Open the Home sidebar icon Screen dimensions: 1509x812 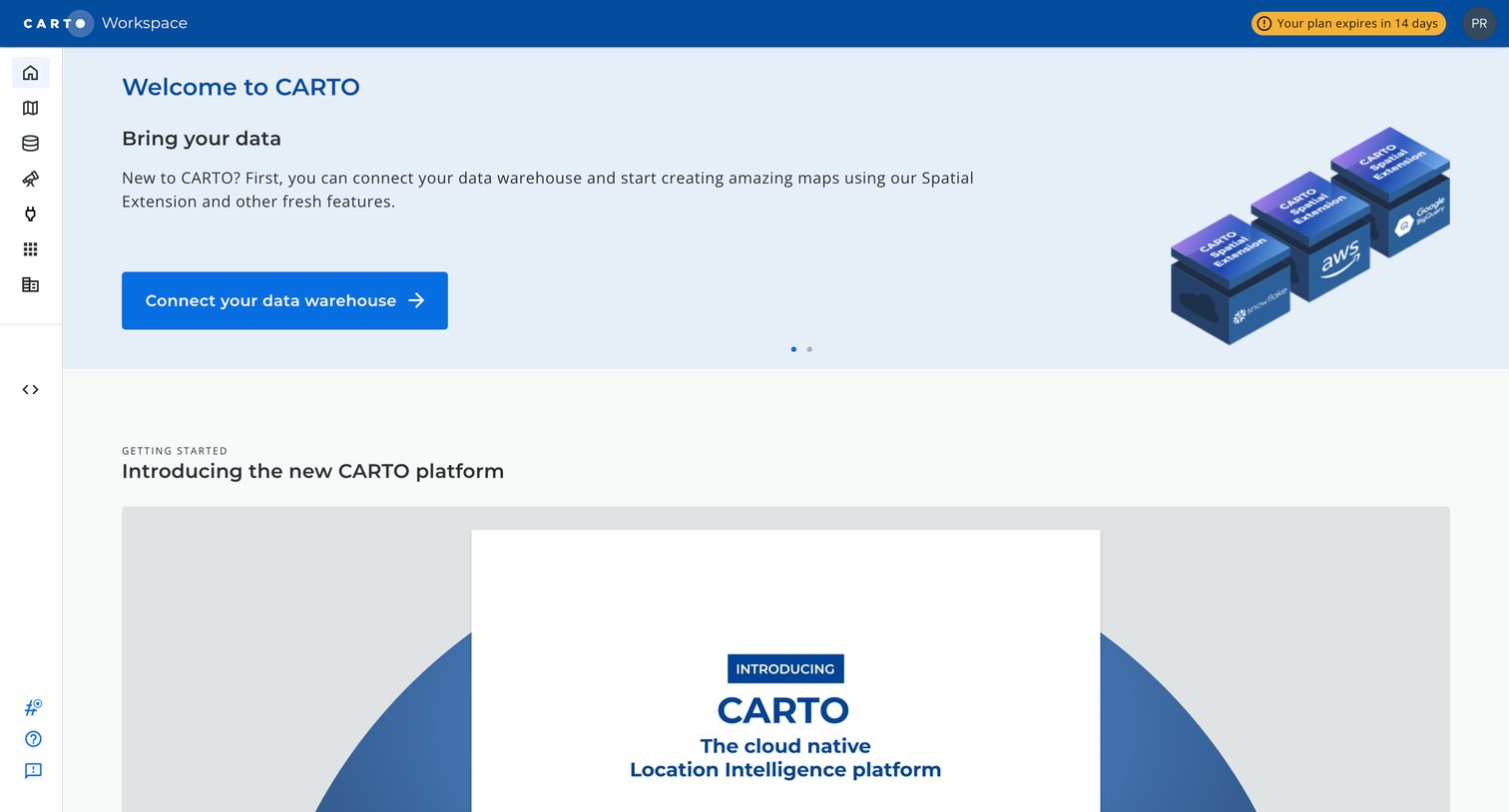[31, 73]
